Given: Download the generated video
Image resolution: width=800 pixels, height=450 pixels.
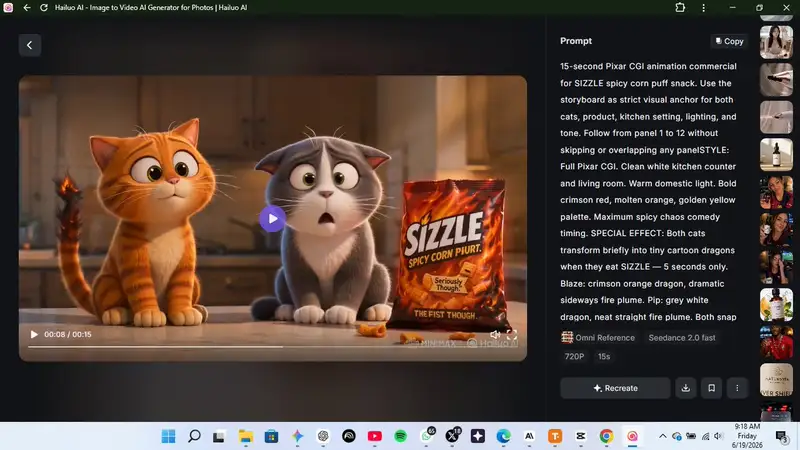Looking at the screenshot, I should tap(686, 388).
